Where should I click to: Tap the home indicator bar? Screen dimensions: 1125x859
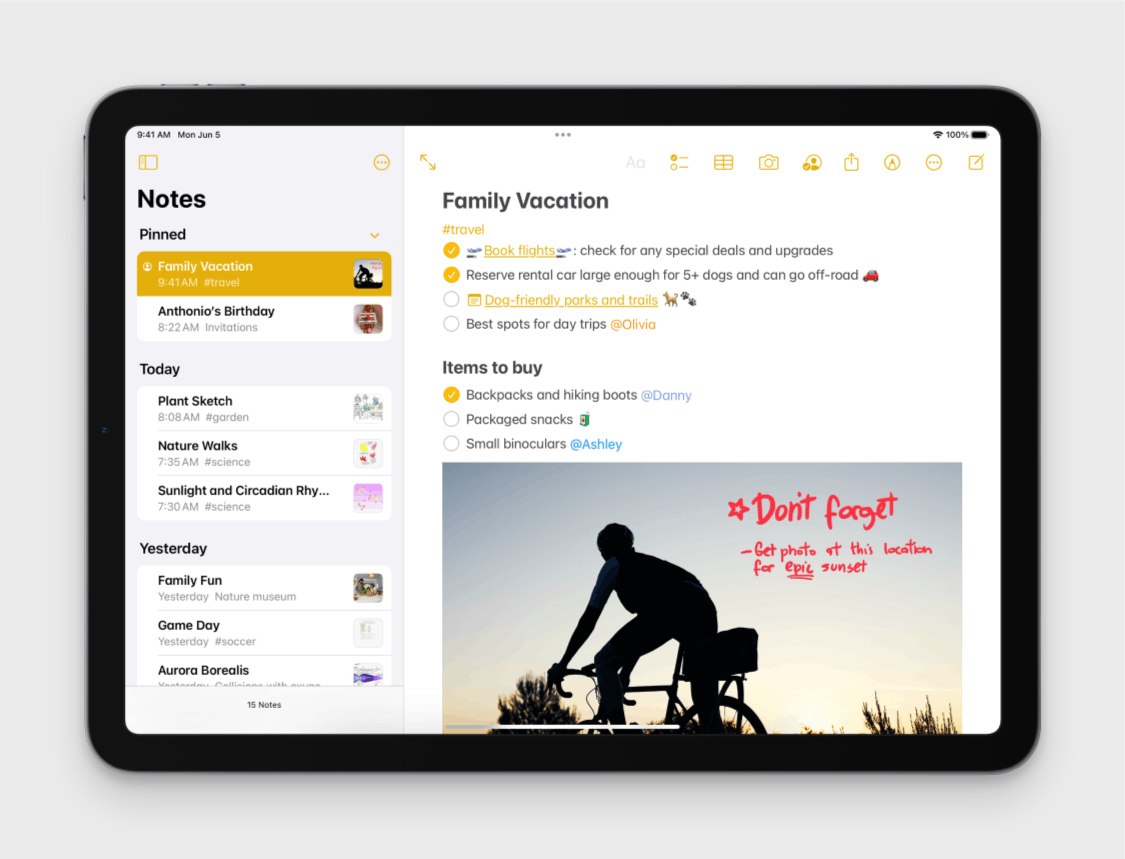(562, 727)
